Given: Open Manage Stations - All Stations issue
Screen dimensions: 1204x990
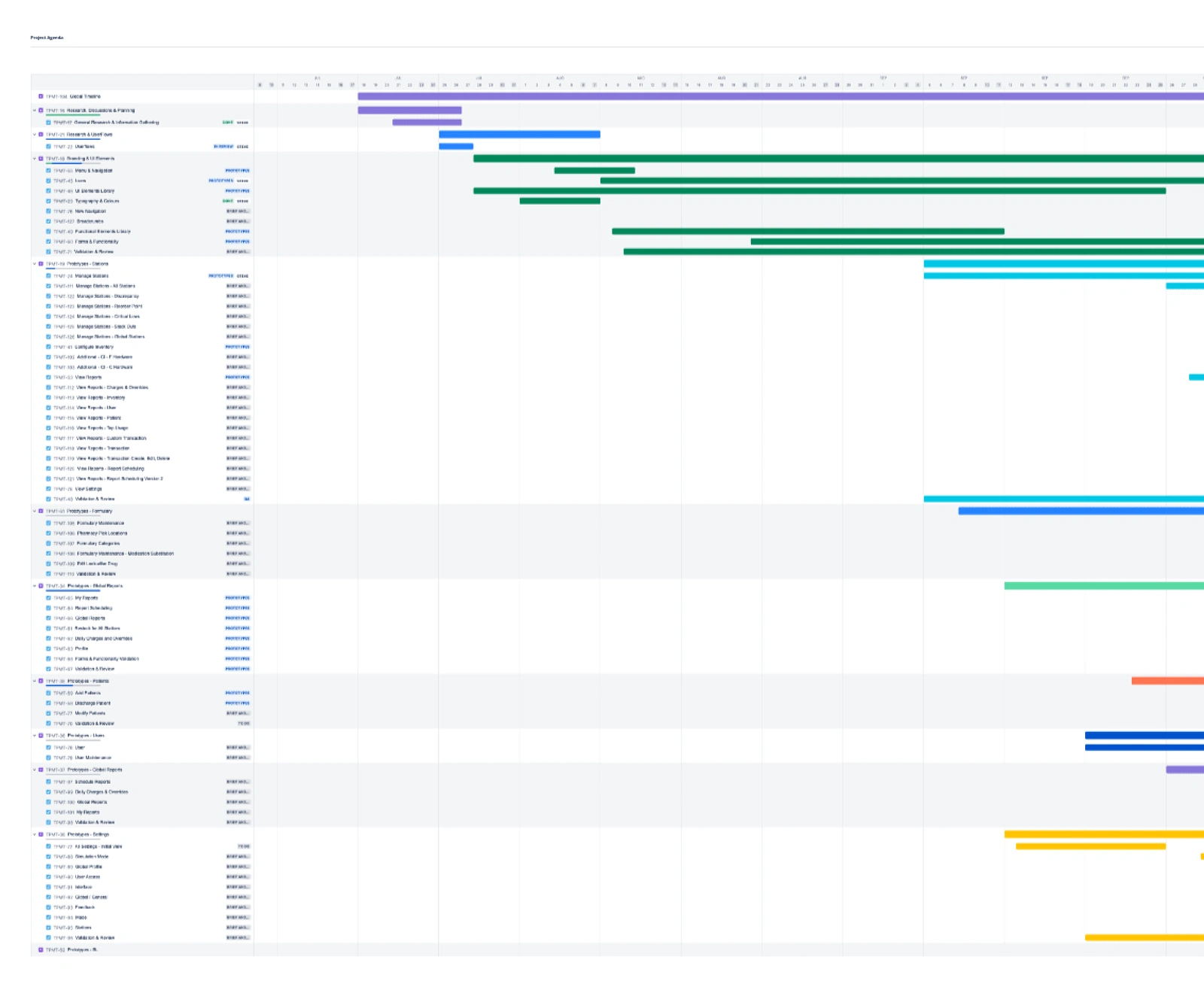Looking at the screenshot, I should point(142,286).
